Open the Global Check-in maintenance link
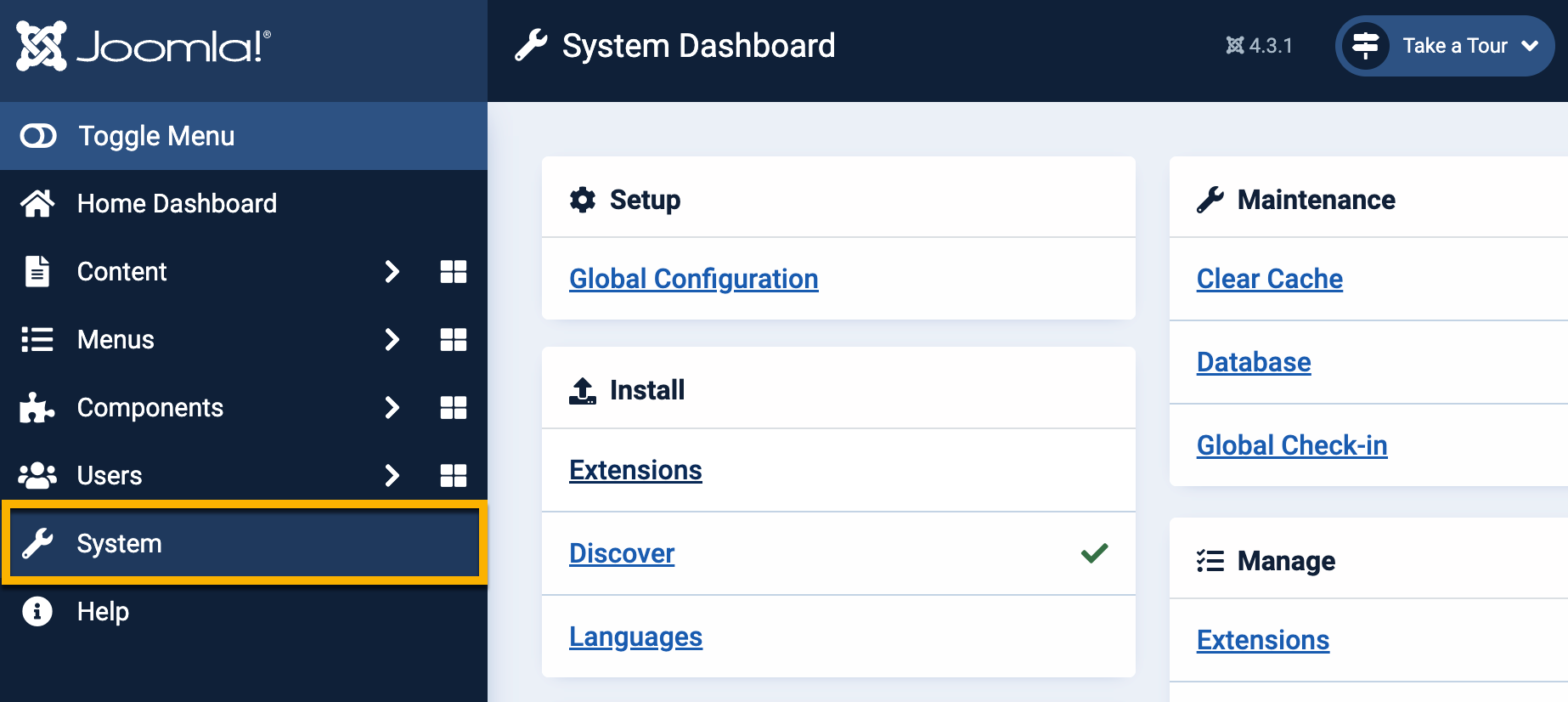The image size is (1568, 702). (1291, 445)
